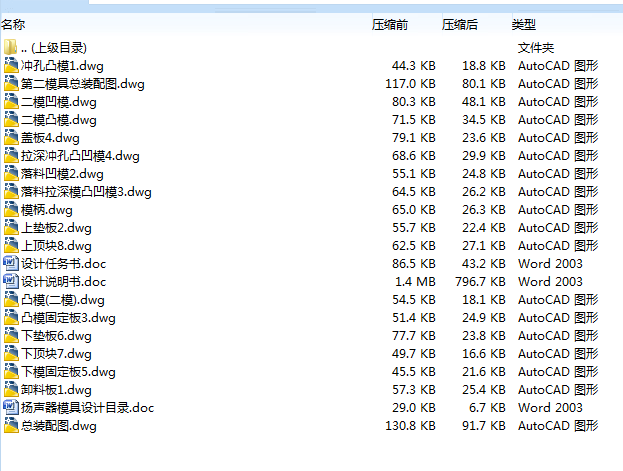Select the 盖板4.dwg file icon
The width and height of the screenshot is (623, 471).
coord(11,138)
